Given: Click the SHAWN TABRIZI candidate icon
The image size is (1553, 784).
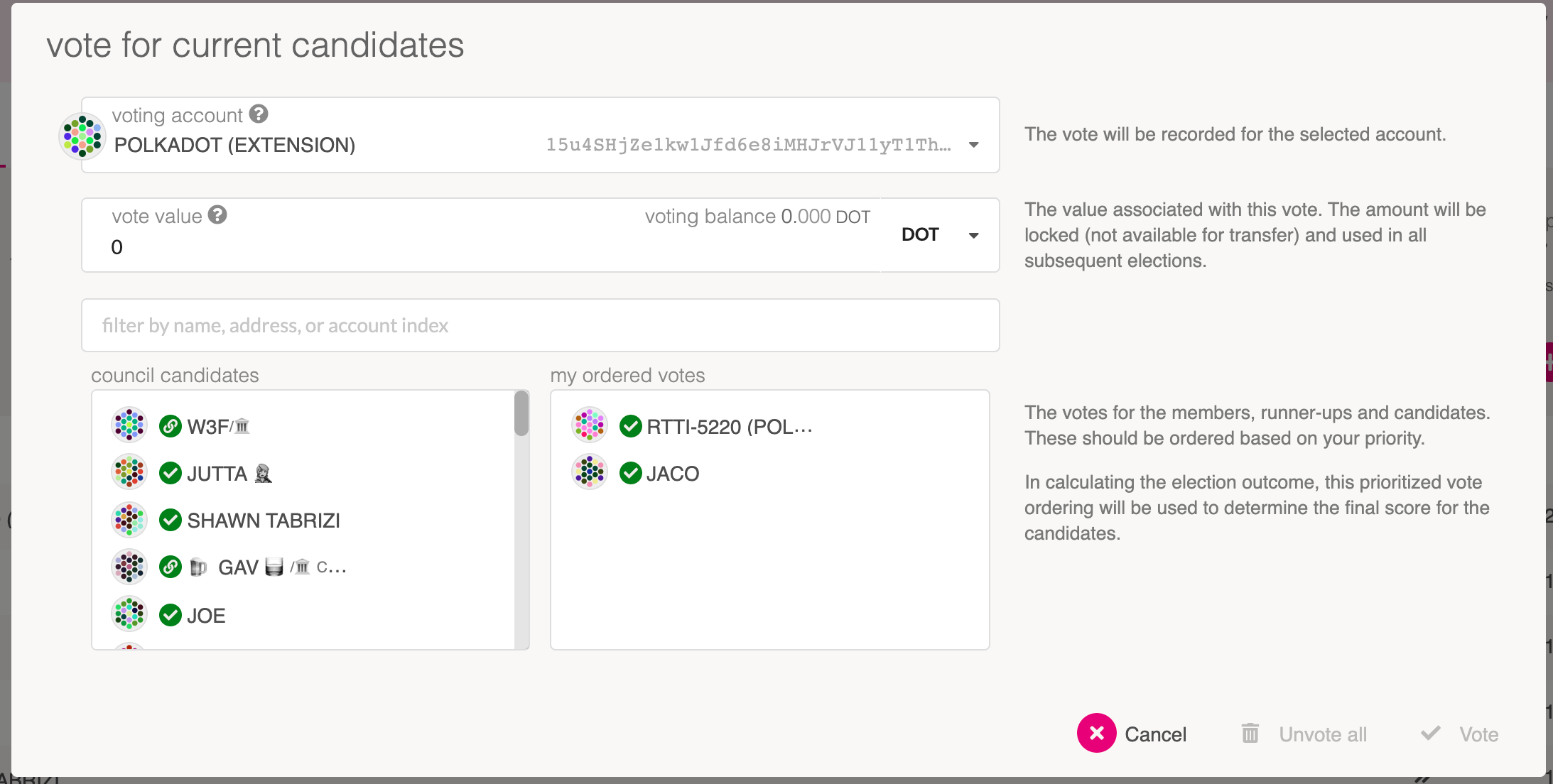Looking at the screenshot, I should (131, 520).
